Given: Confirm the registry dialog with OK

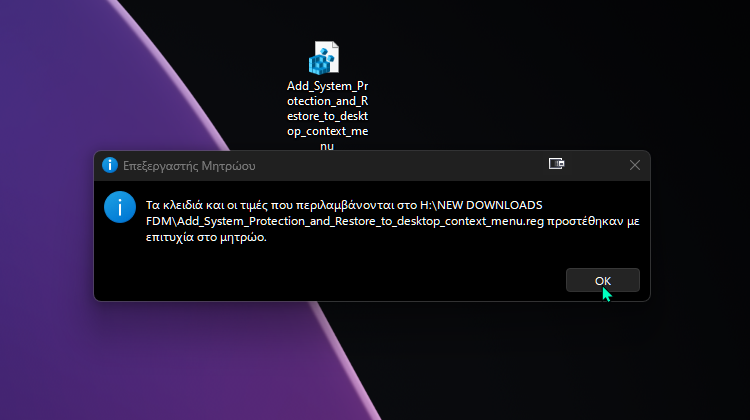Looking at the screenshot, I should click(x=603, y=280).
